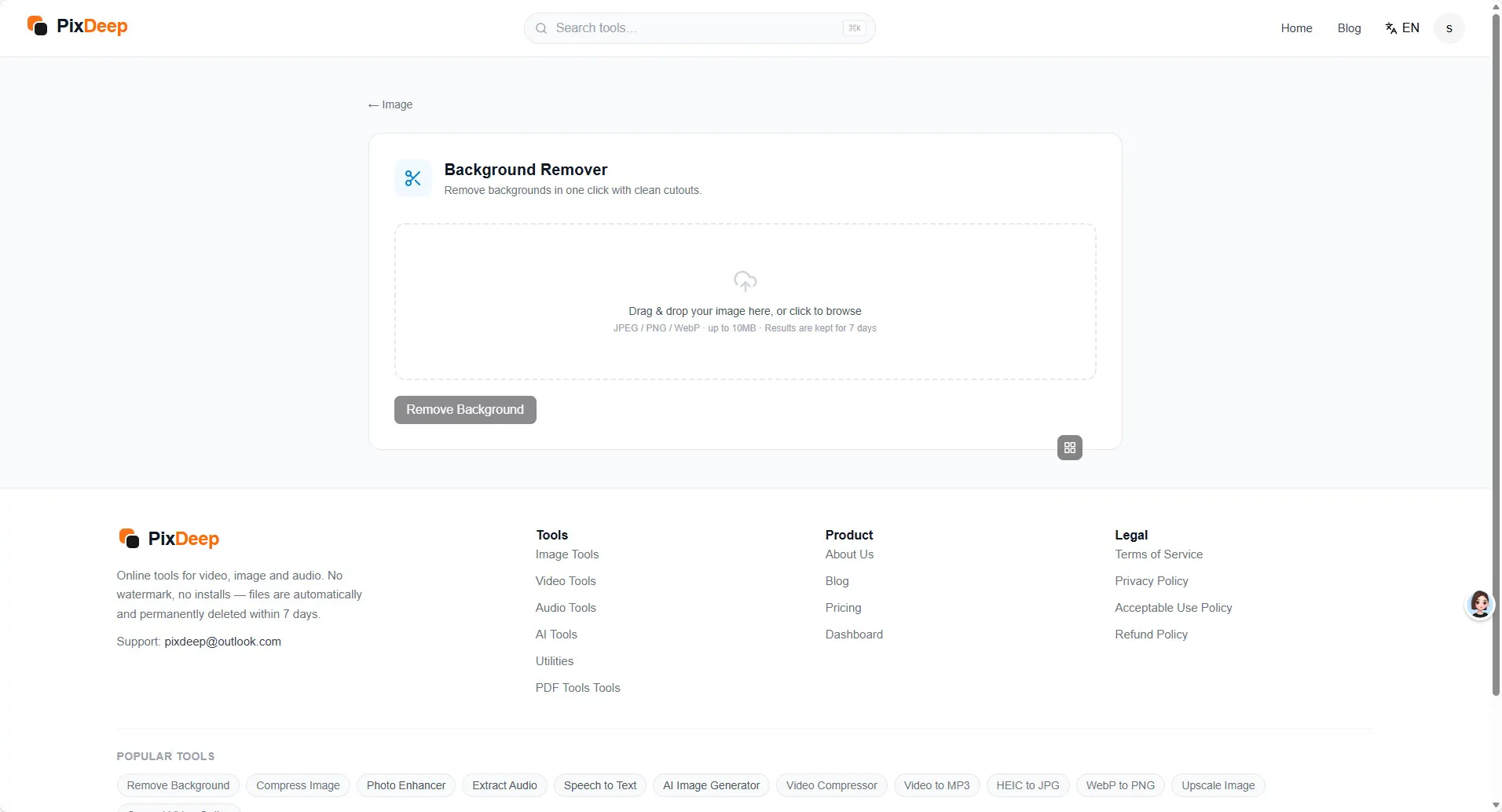
Task: Open Blog in the top navigation
Action: [1349, 28]
